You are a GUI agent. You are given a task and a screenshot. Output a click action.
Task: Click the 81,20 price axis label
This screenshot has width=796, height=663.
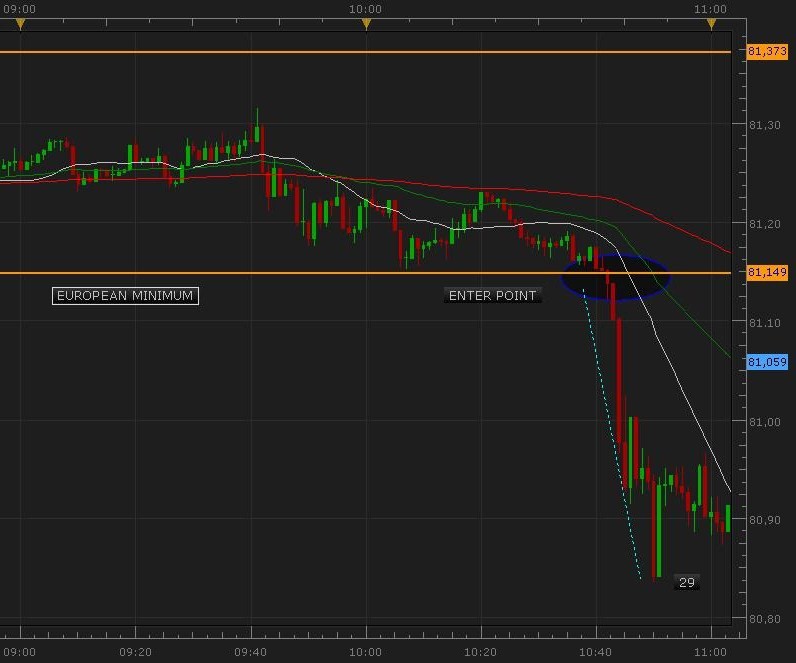(x=765, y=224)
